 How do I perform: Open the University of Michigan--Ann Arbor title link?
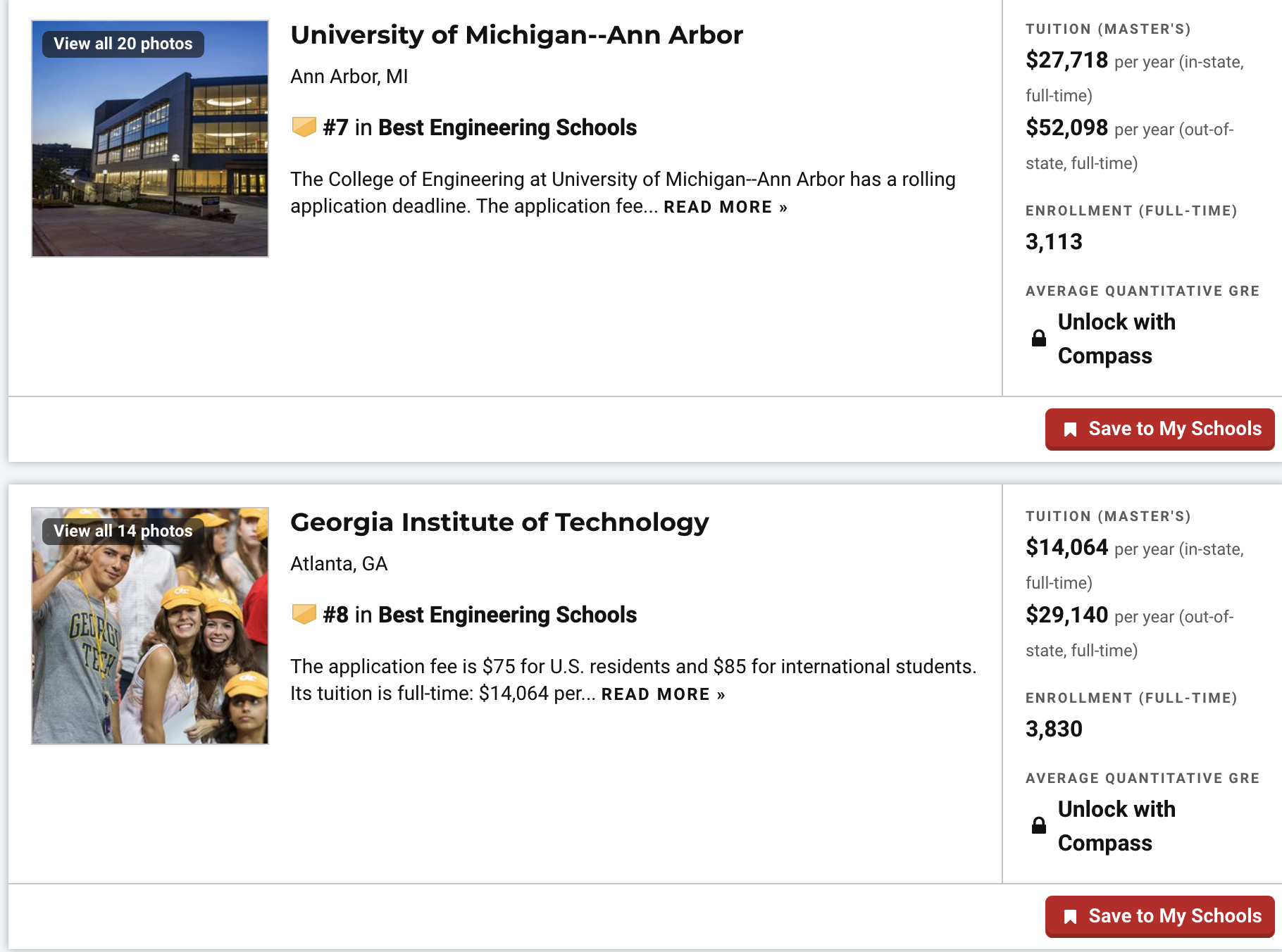[516, 35]
